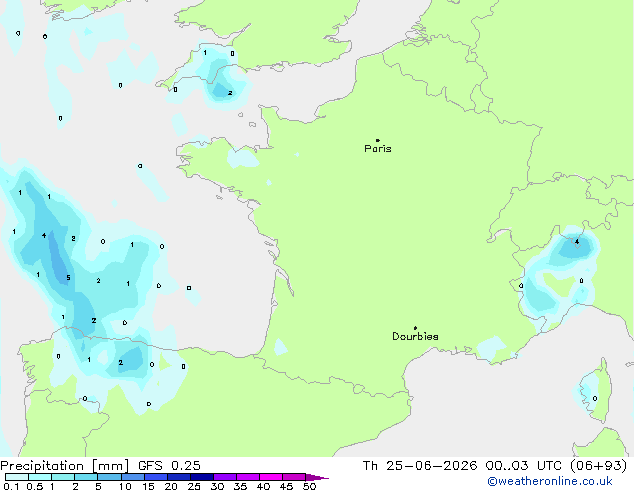Viewport: 634px width, 490px height.
Task: Click the Paris city marker dot
Action: tap(378, 140)
